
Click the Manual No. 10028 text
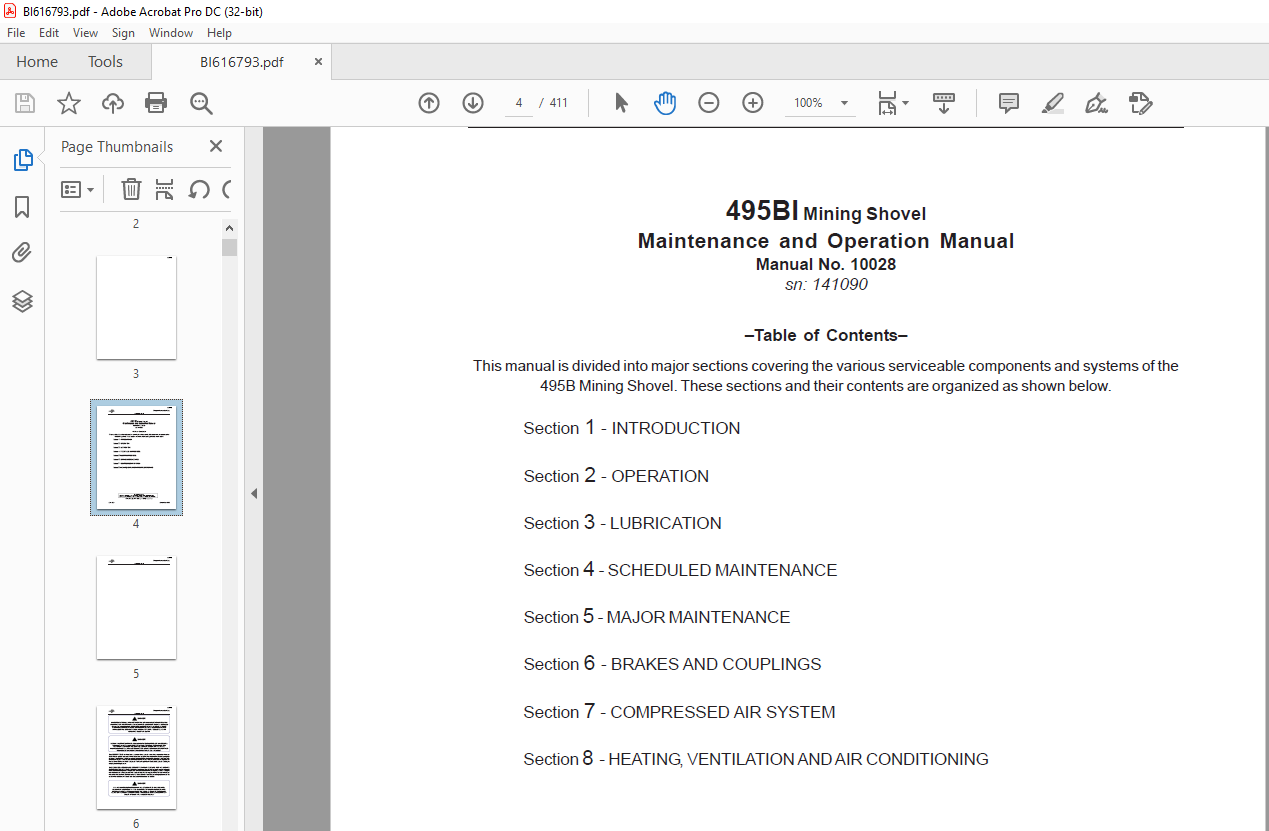coord(826,265)
